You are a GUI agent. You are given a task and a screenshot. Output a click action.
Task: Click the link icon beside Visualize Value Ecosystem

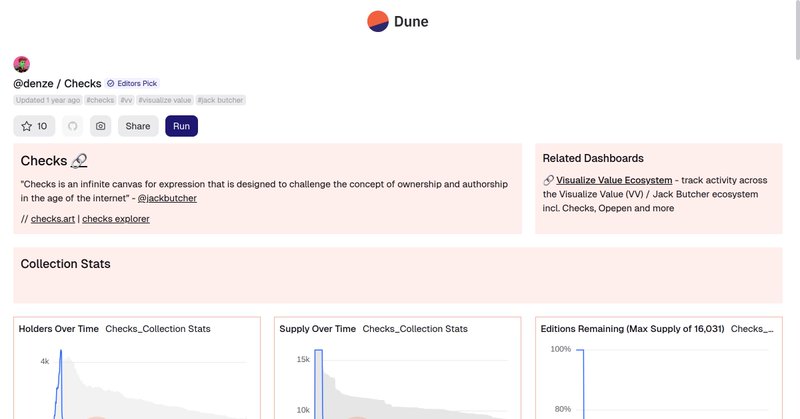click(548, 180)
